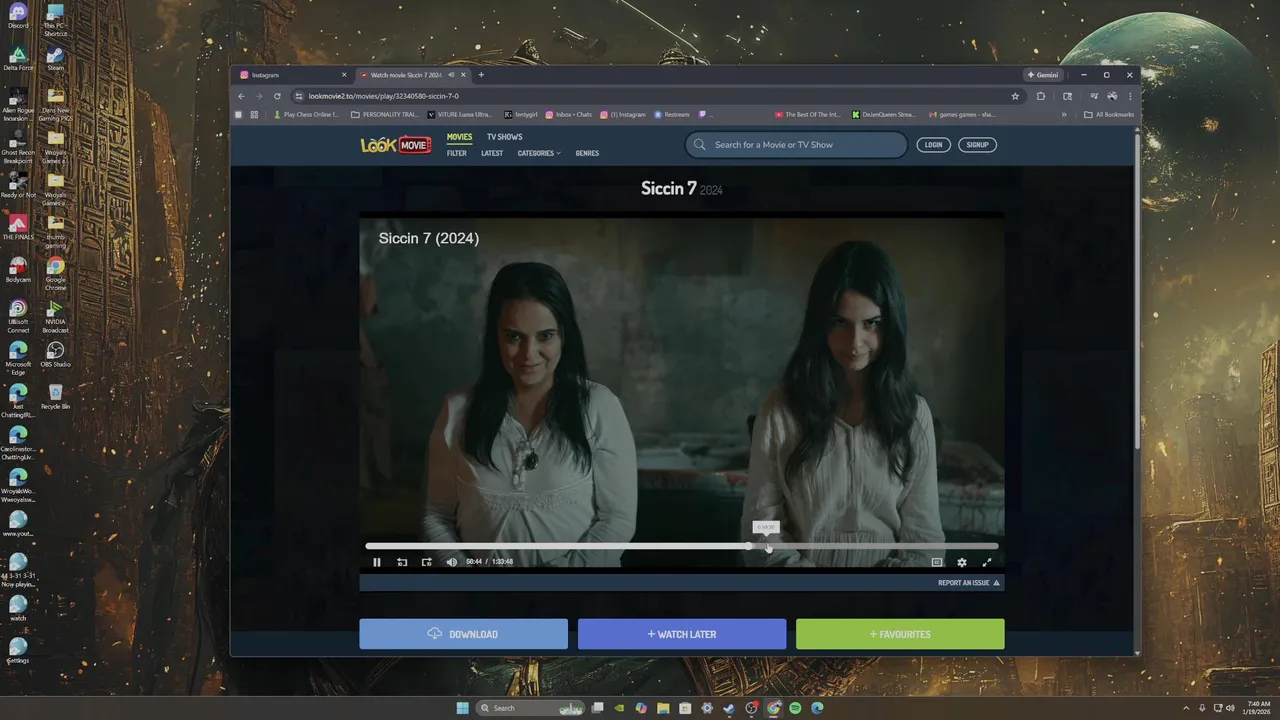Image resolution: width=1280 pixels, height=720 pixels.
Task: Click the address bar URL
Action: coord(384,96)
